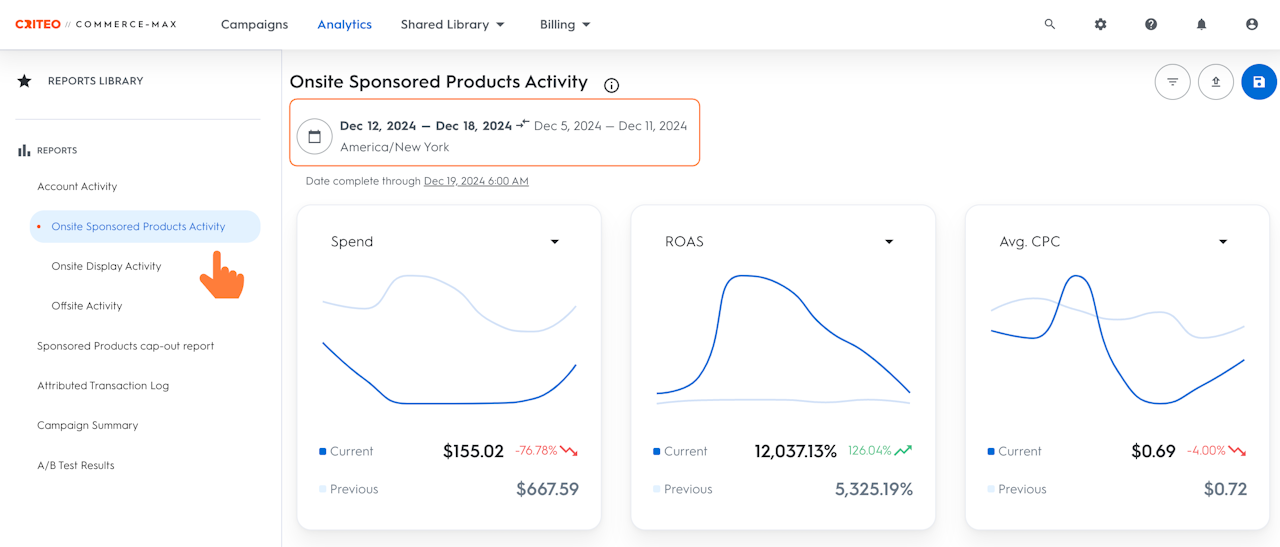The image size is (1280, 547).
Task: Open the Onsite Display Activity report
Action: point(106,266)
